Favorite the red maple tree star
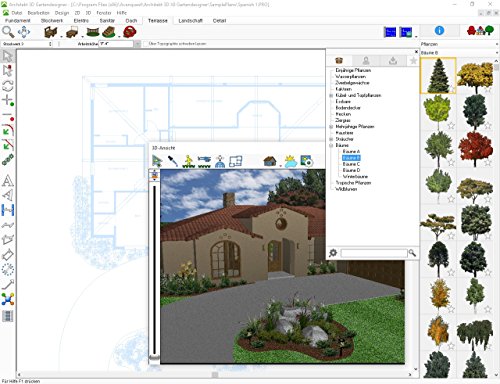The height and width of the screenshot is (384, 500). tap(488, 162)
